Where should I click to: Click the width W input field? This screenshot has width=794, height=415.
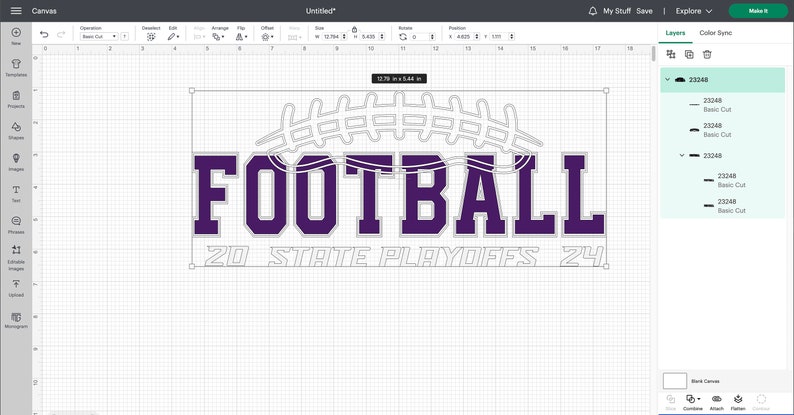pos(332,36)
